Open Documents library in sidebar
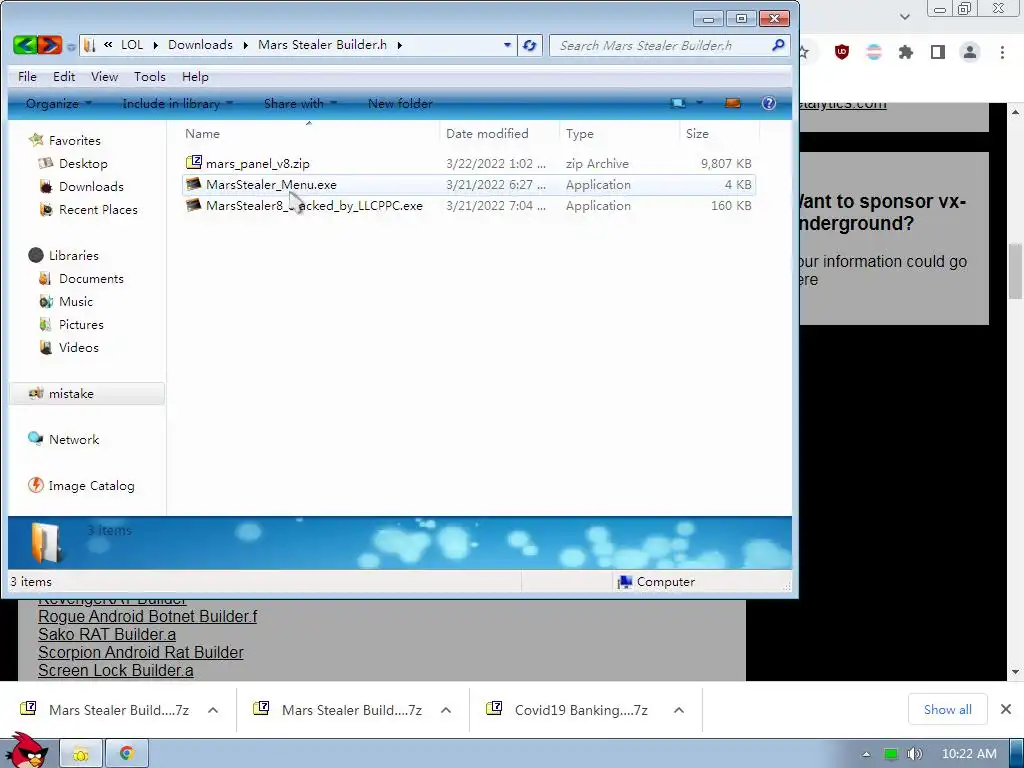 90,279
